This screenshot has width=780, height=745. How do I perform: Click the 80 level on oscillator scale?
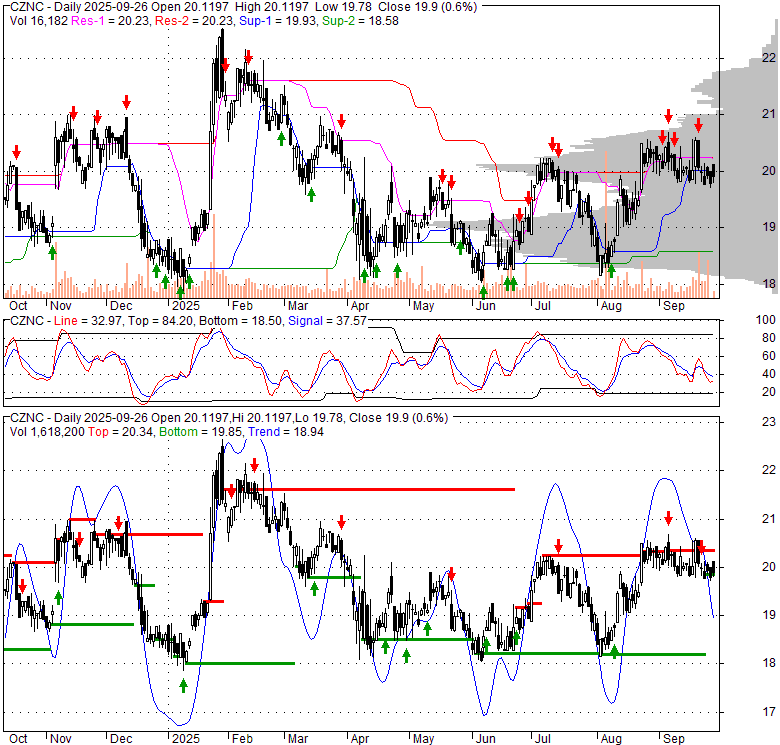(x=769, y=338)
